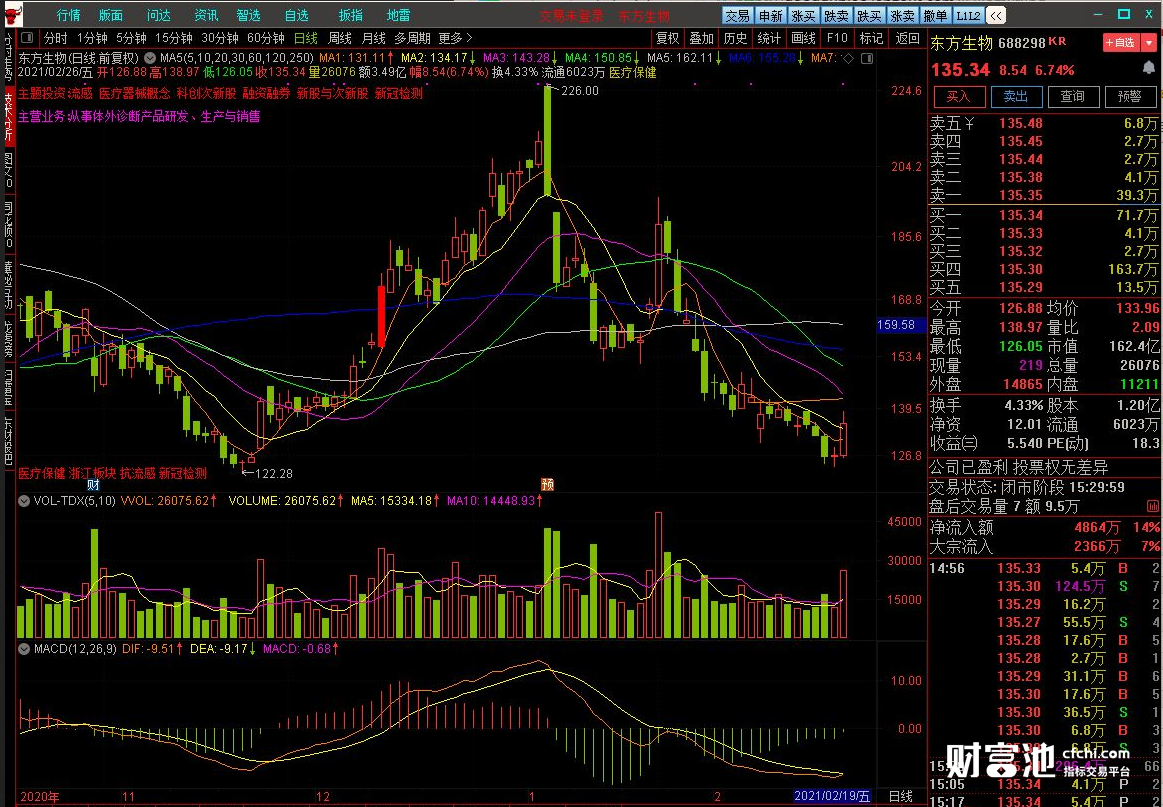This screenshot has height=807, width=1163.
Task: Open the 历史 button
Action: click(736, 38)
